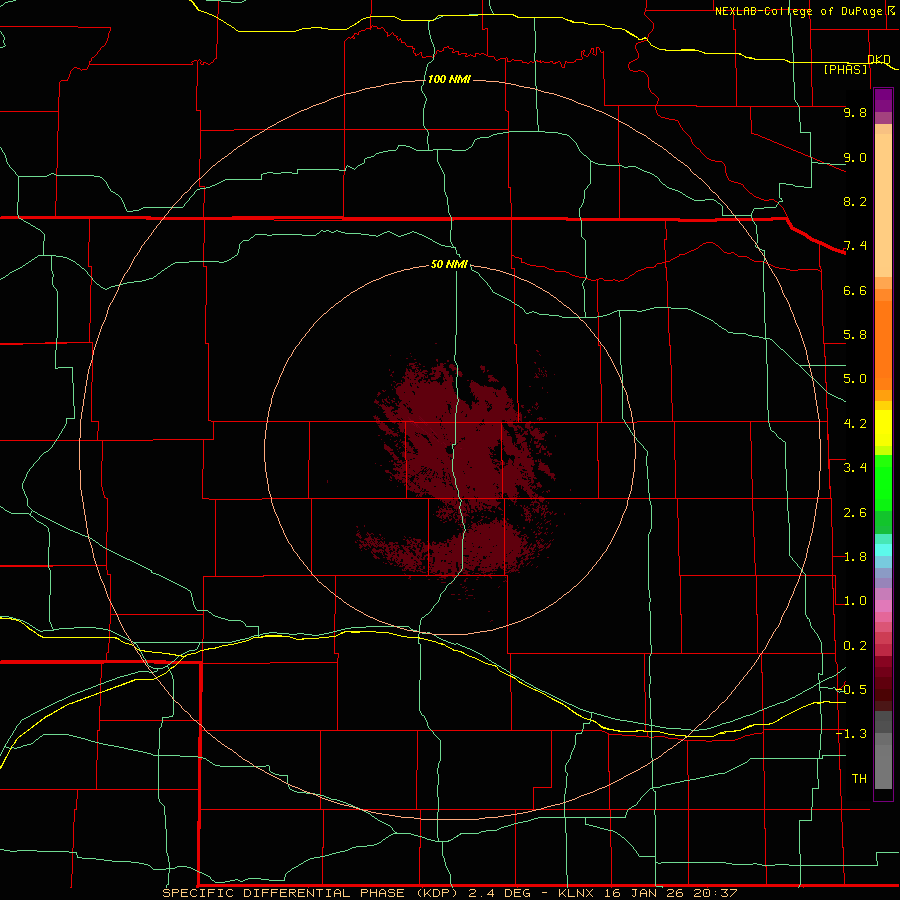
Task: Click the 8.2 value on the color scale
Action: 855,201
